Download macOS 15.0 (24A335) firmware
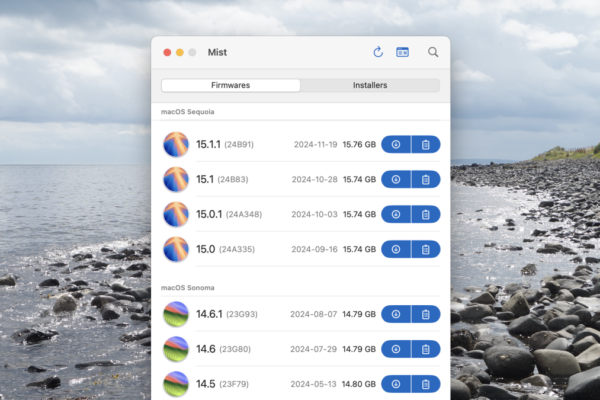 point(396,249)
